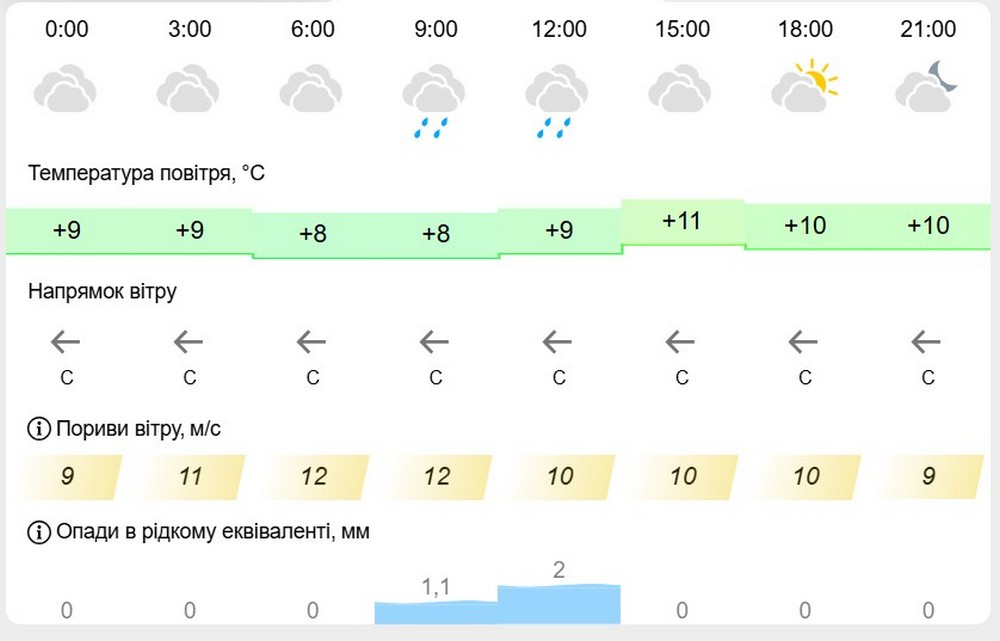This screenshot has width=1000, height=641.
Task: Click the rainy cloud icon at 9:00
Action: pos(434,101)
